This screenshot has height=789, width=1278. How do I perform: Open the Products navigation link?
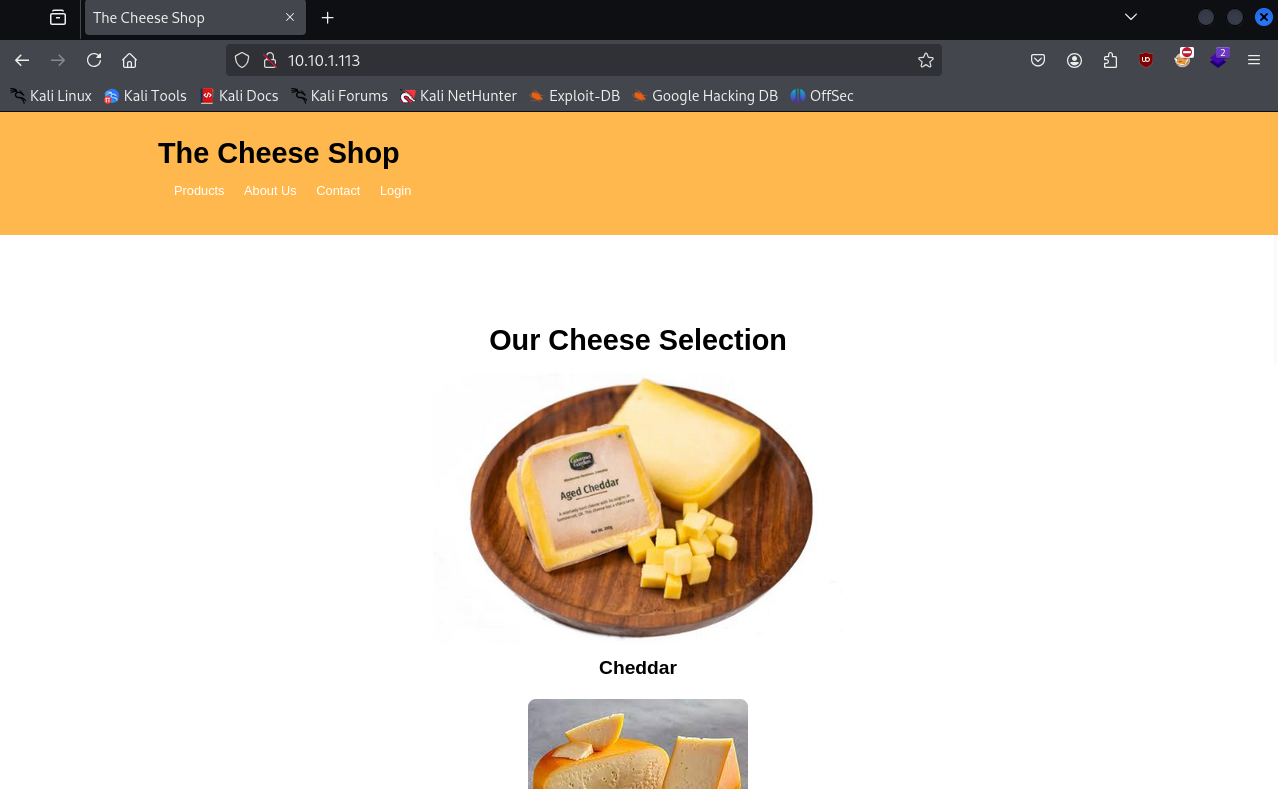[x=199, y=190]
